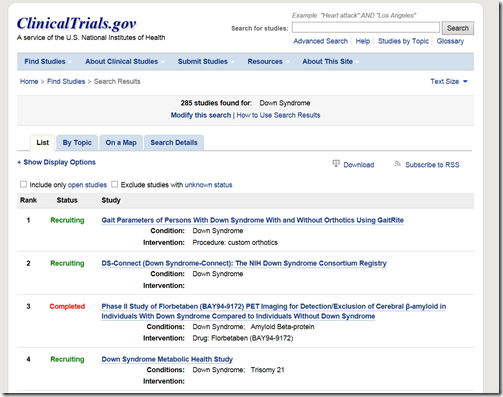Open Florbetaben PET Imaging Phase II study
This screenshot has width=503, height=397.
pyautogui.click(x=274, y=311)
